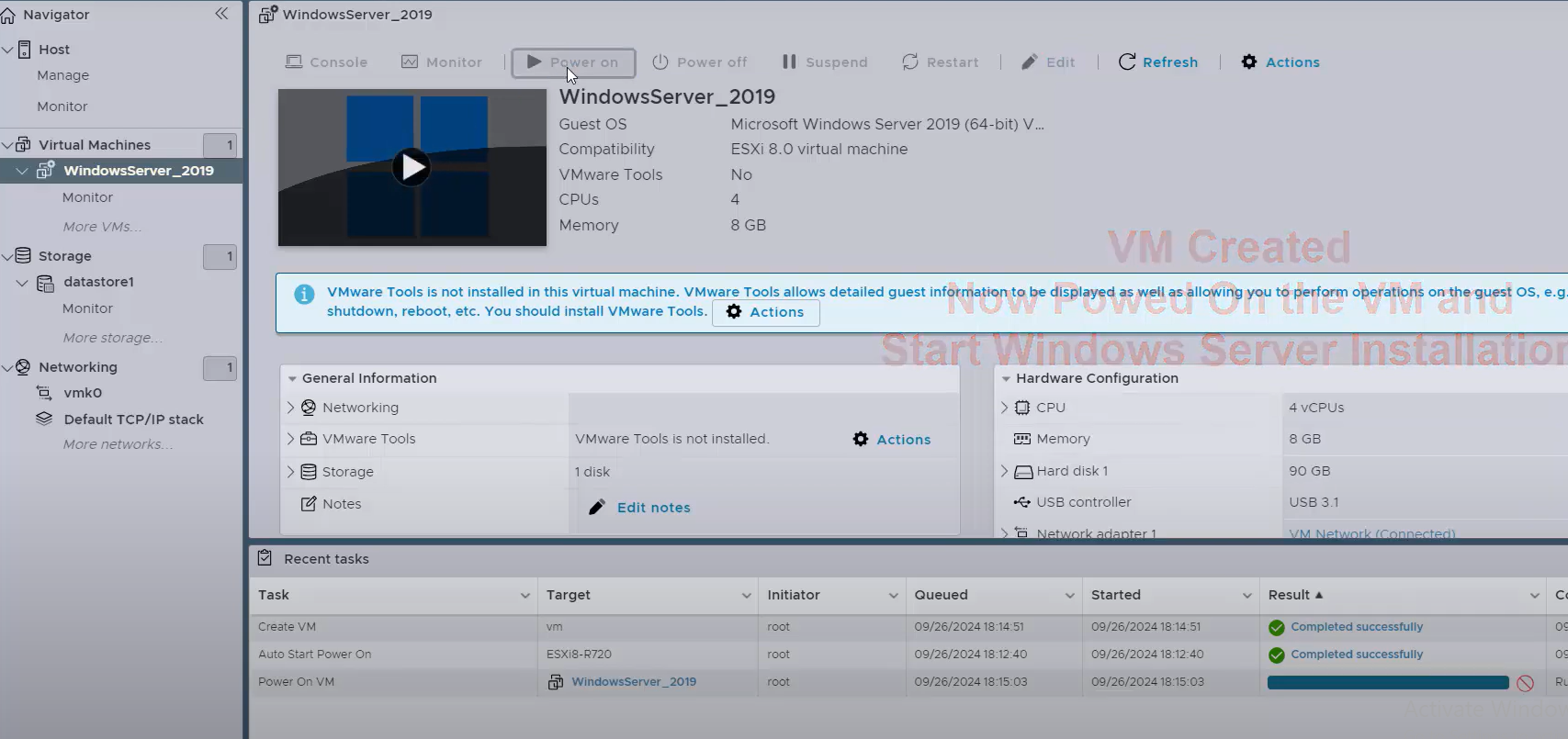1568x739 pixels.
Task: Click More VMs link in Navigator
Action: click(x=102, y=227)
